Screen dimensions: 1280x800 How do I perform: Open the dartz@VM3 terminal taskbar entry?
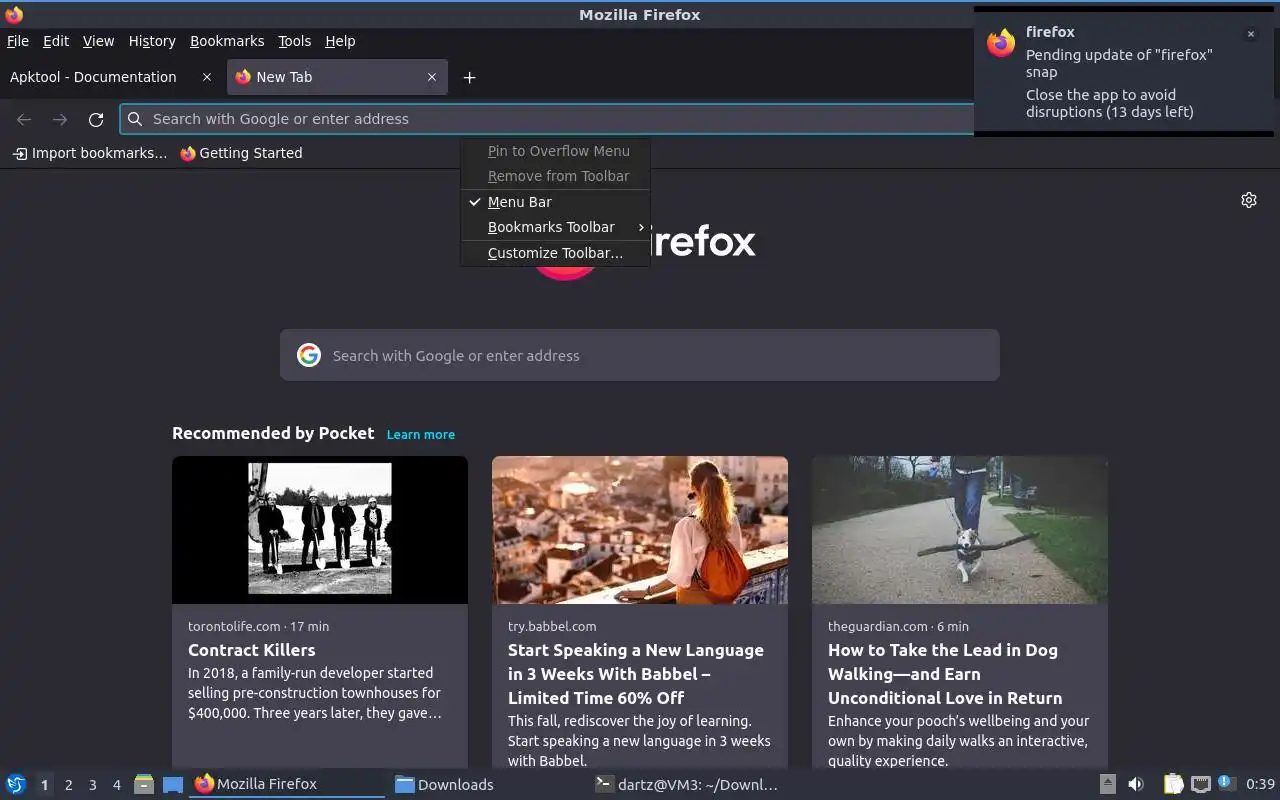pyautogui.click(x=688, y=784)
